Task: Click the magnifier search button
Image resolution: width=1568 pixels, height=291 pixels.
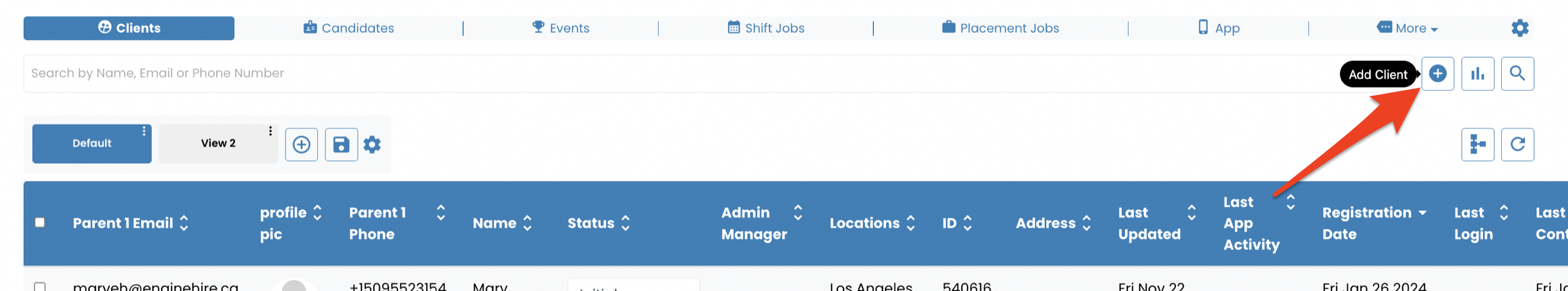Action: click(1517, 74)
